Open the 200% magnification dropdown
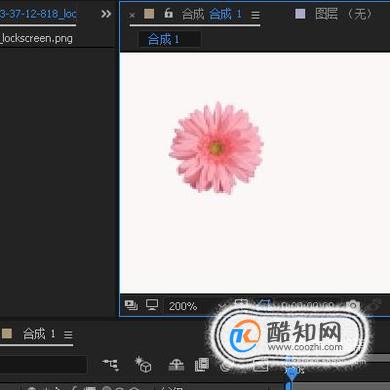 click(x=183, y=306)
